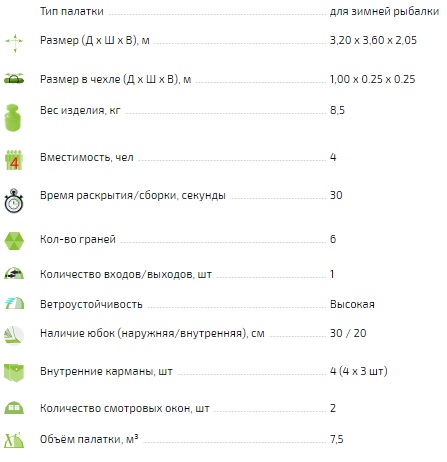
Task: Click the capacity icon showing number 4
Action: coord(14,160)
